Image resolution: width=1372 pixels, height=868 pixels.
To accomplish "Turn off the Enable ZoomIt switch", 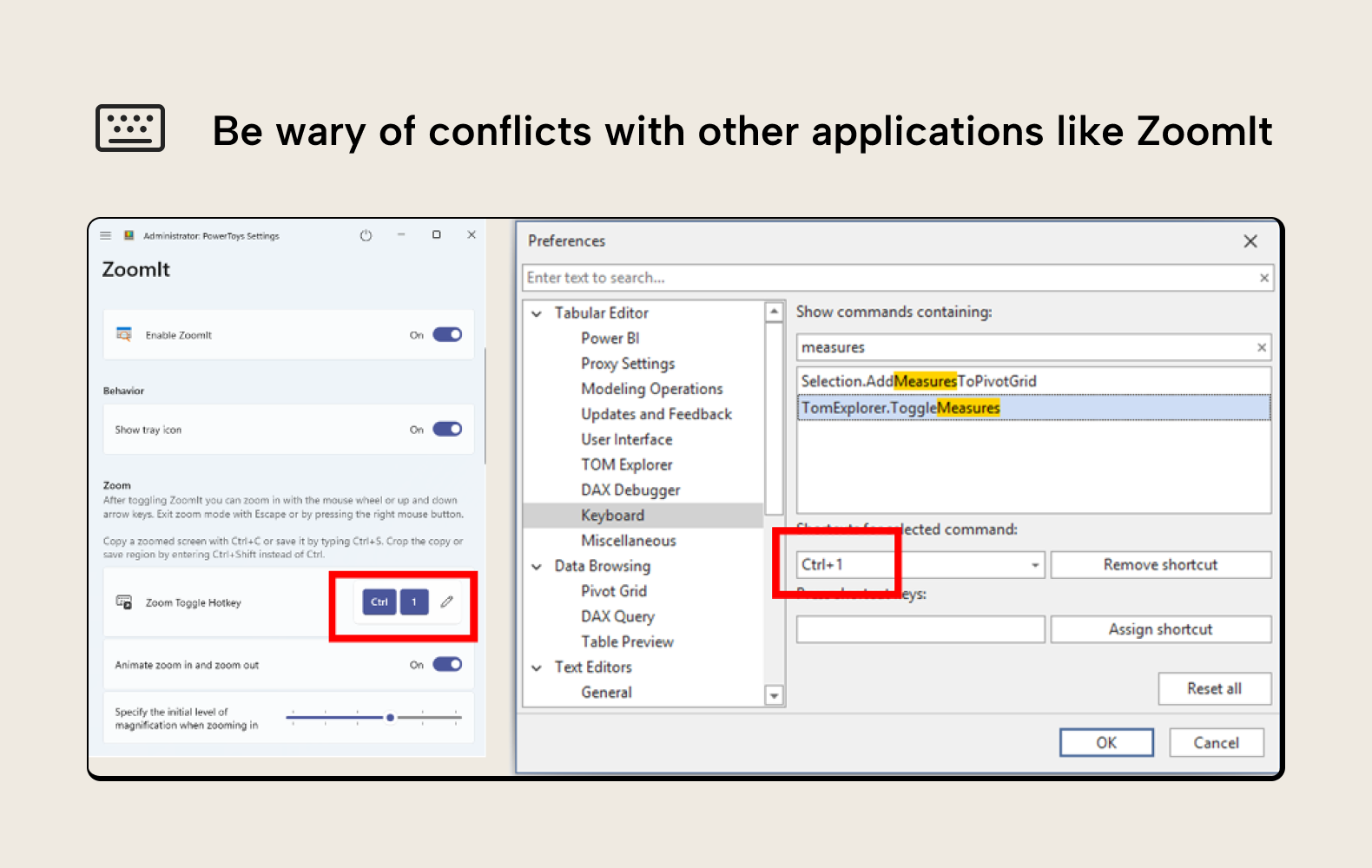I will [x=447, y=334].
